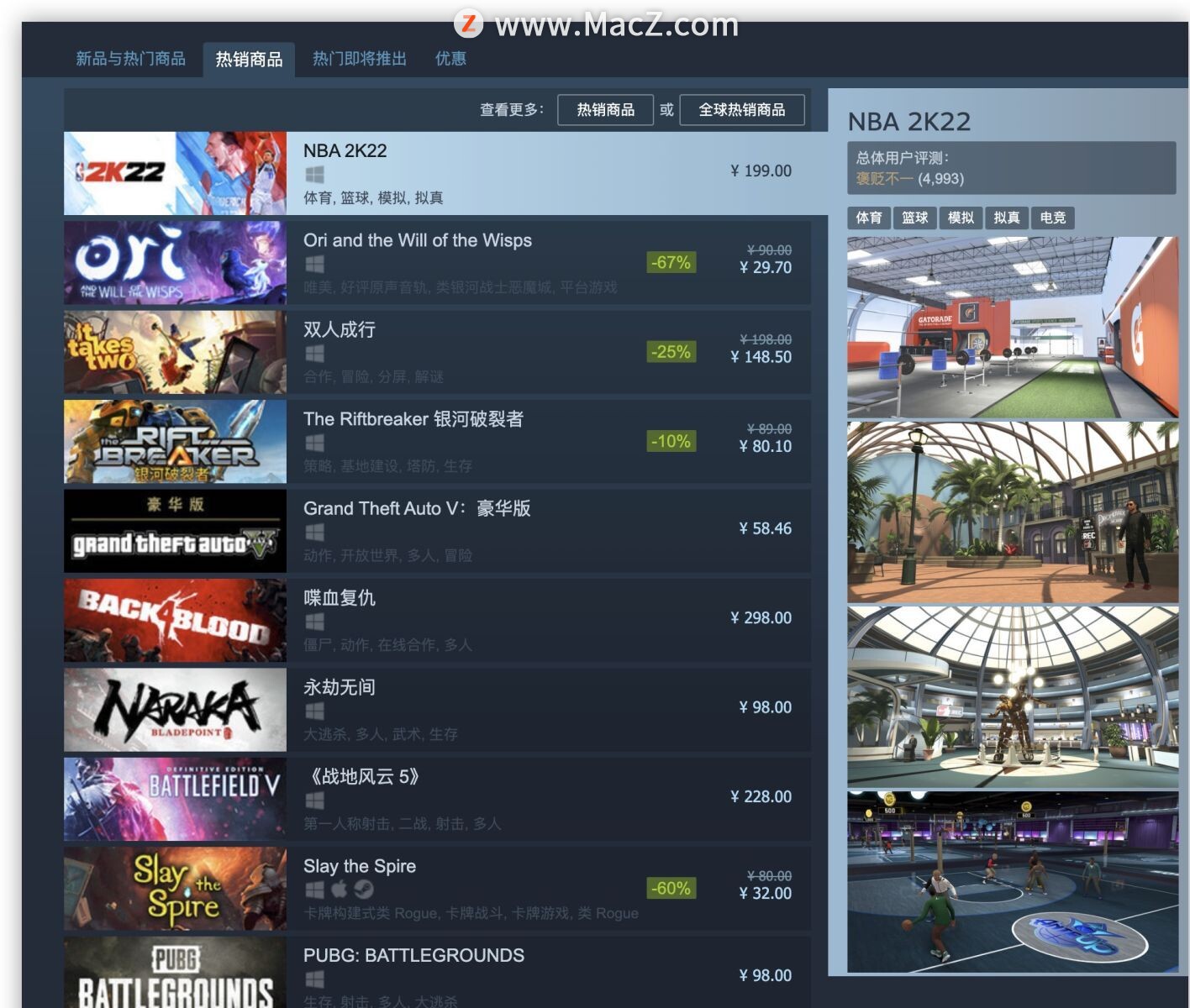
Task: Click Windows platform icon under 永劫无间
Action: click(314, 711)
